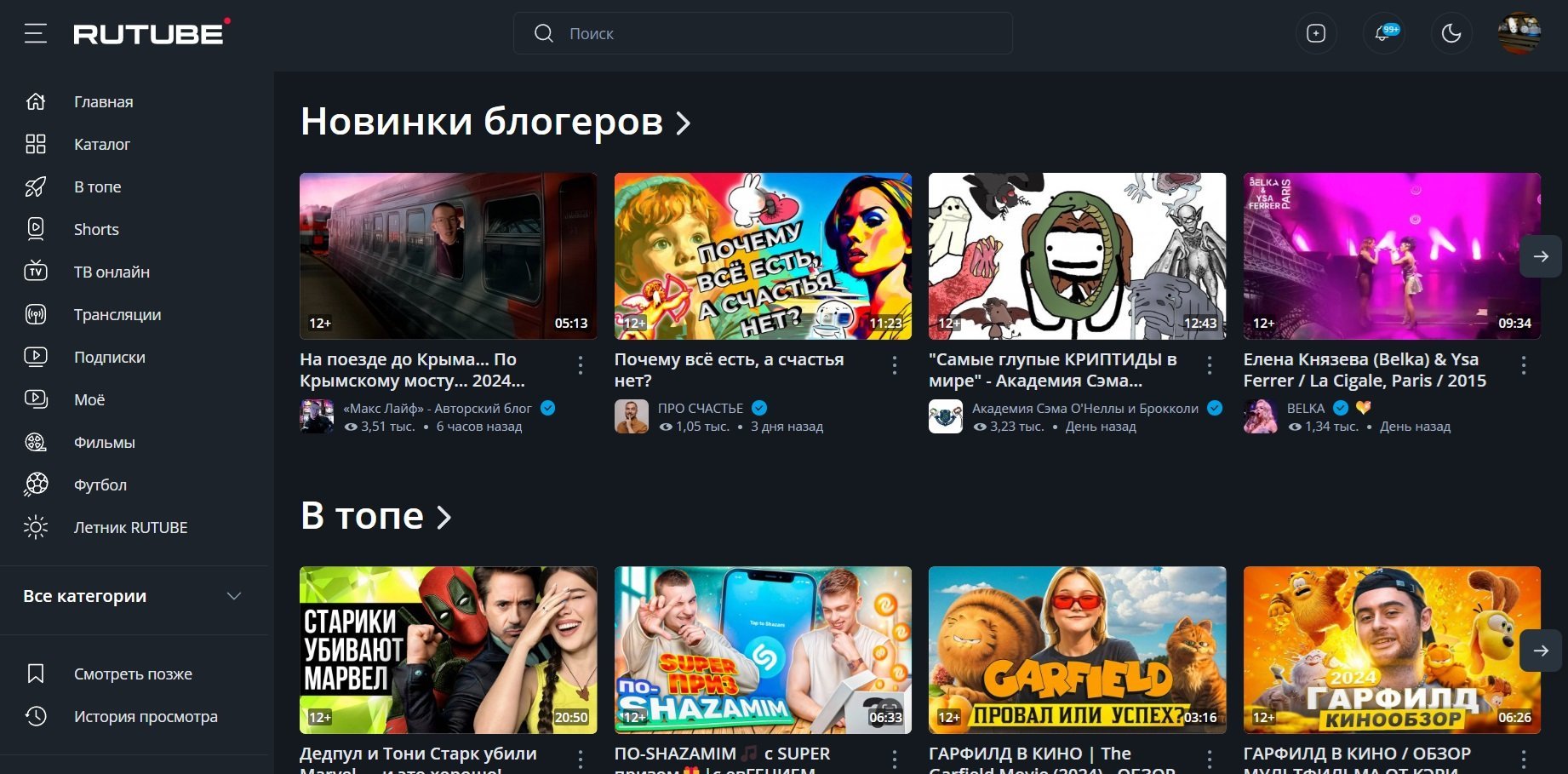This screenshot has height=774, width=1568.
Task: Click the upload video plus icon
Action: pos(1316,33)
